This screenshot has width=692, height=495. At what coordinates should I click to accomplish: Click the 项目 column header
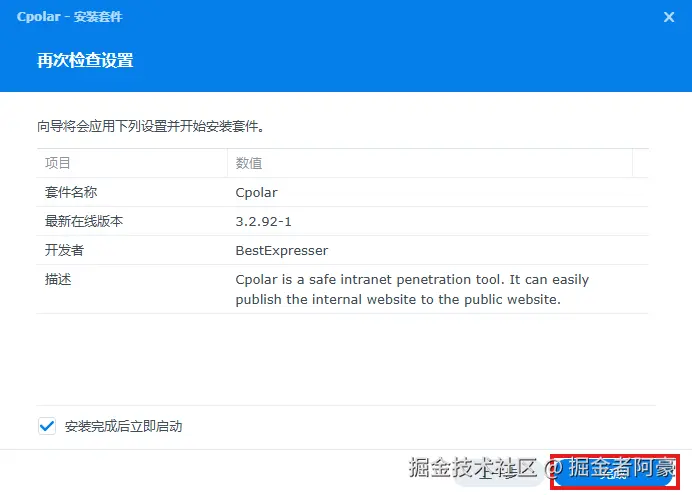(132, 163)
